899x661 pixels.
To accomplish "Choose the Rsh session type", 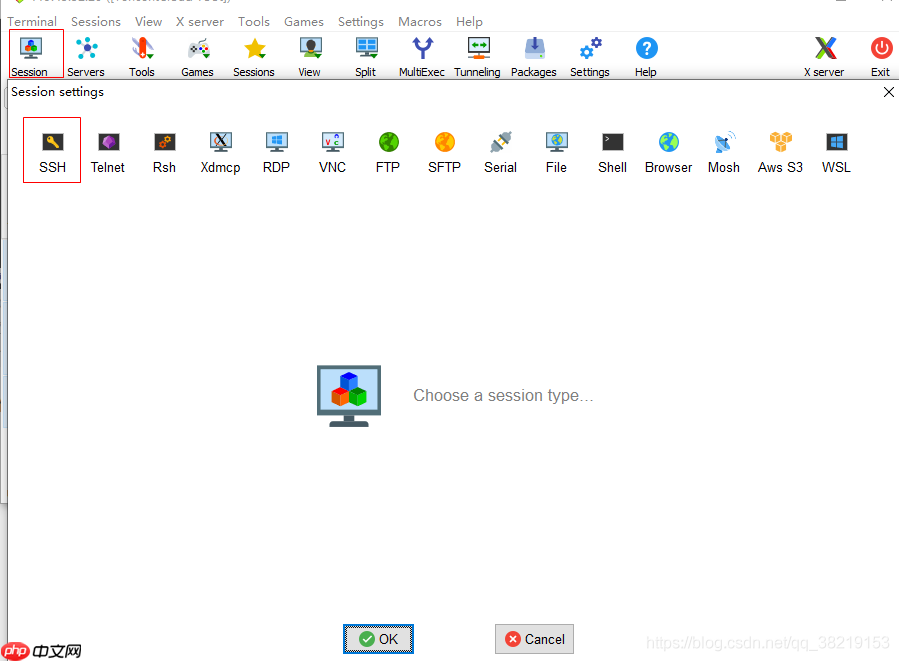I will [x=165, y=152].
